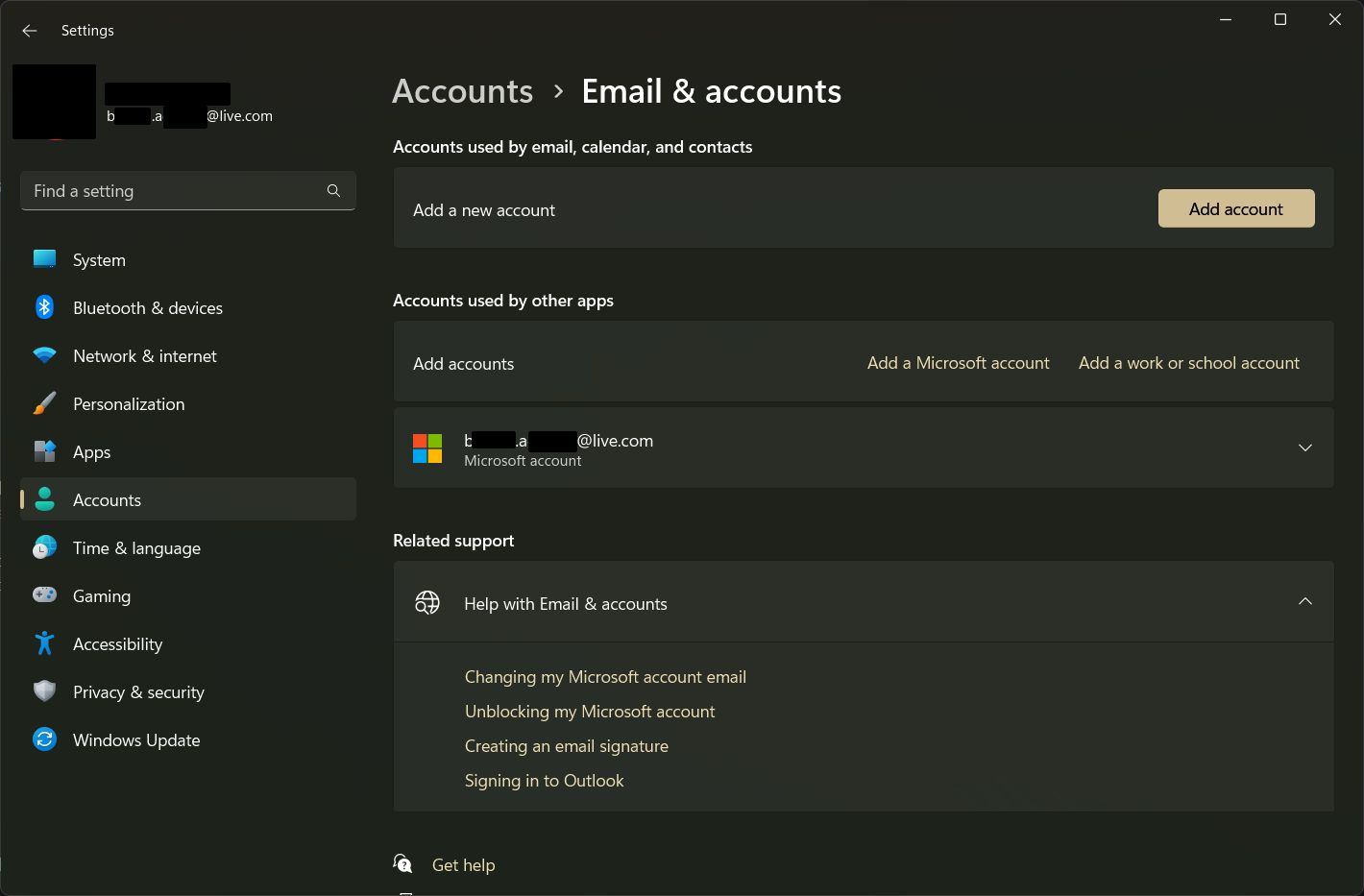The height and width of the screenshot is (896, 1364).
Task: Click the globe icon for Email help
Action: (427, 602)
